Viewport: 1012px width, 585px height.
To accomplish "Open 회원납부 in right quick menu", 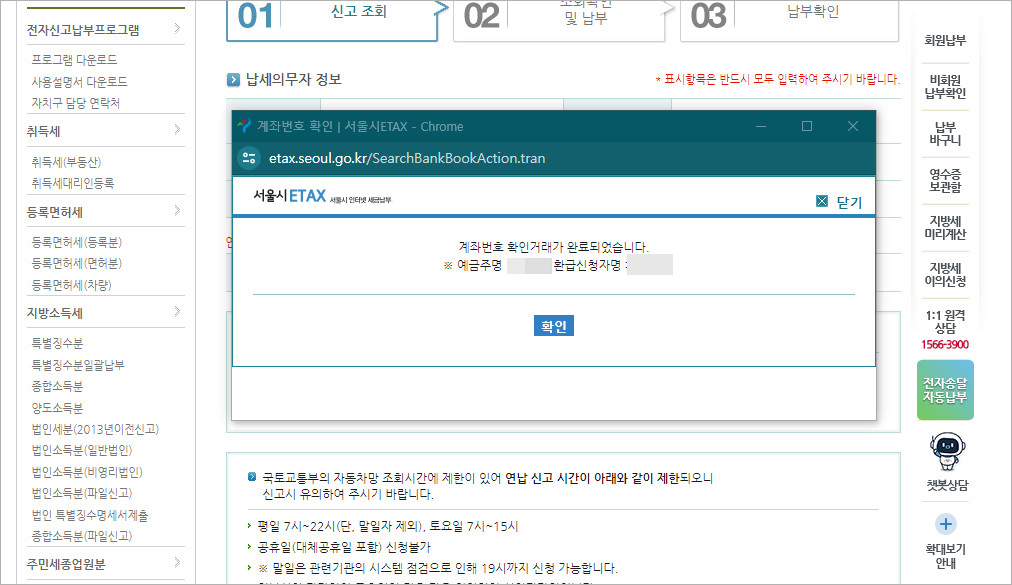I will click(x=945, y=41).
